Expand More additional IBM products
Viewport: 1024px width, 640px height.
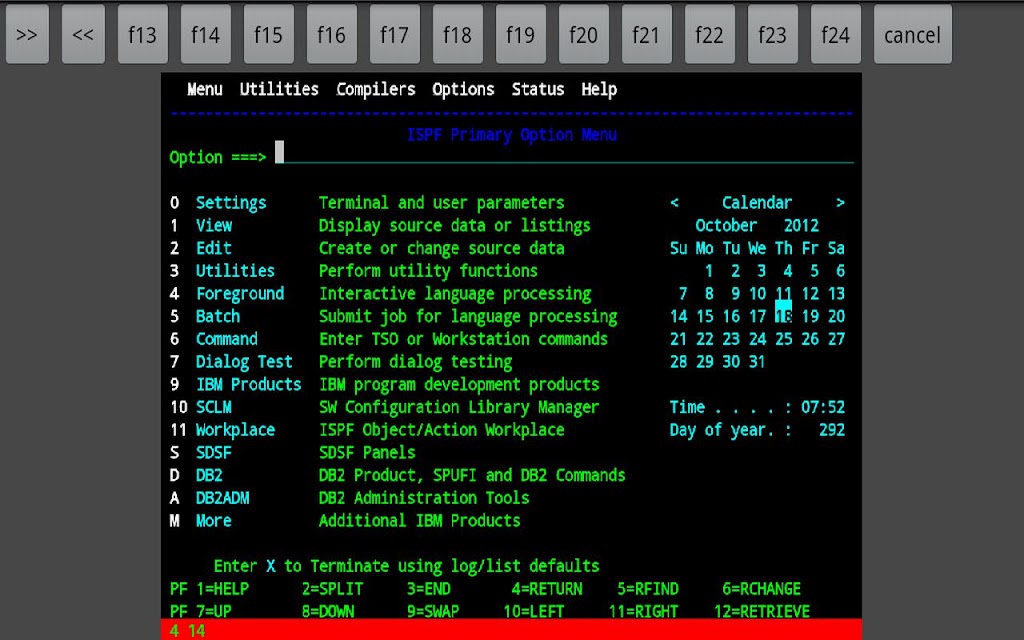tap(213, 521)
